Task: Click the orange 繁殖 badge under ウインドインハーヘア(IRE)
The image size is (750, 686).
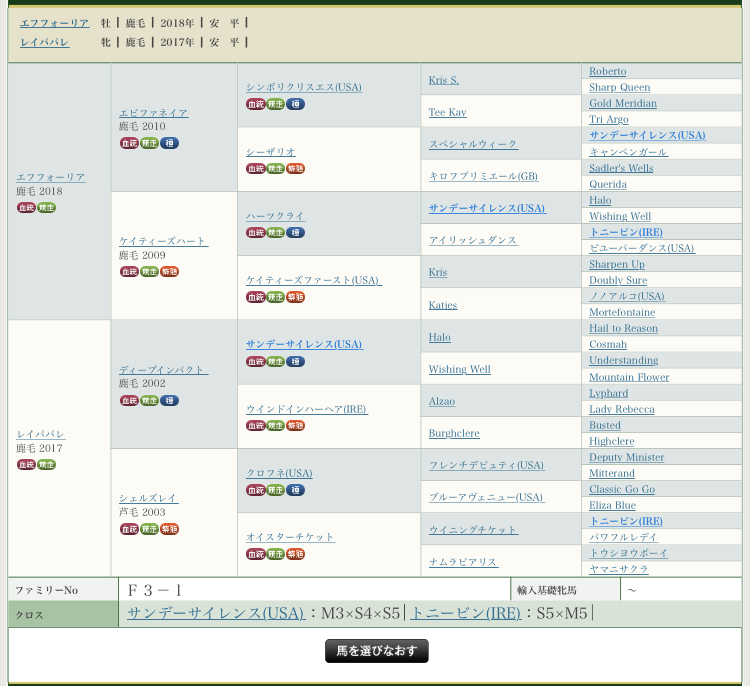Action: click(x=296, y=425)
